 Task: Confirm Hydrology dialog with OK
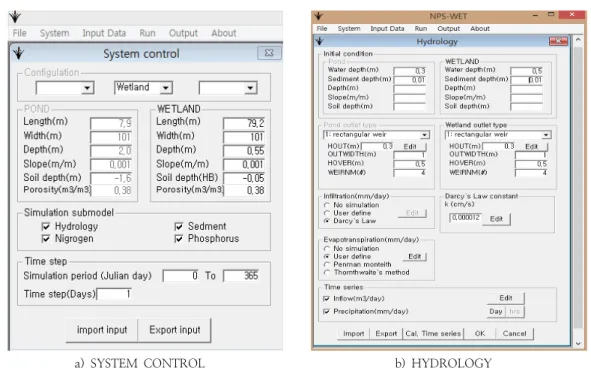click(480, 334)
